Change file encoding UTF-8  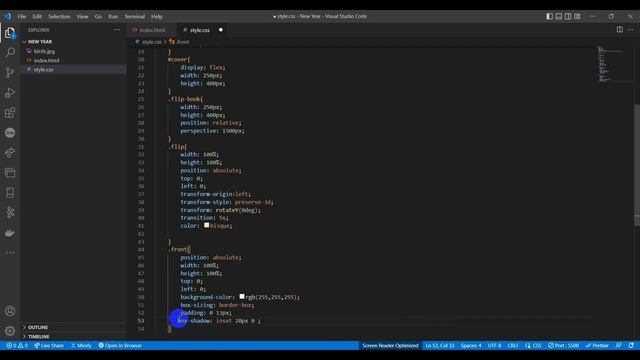pos(494,345)
